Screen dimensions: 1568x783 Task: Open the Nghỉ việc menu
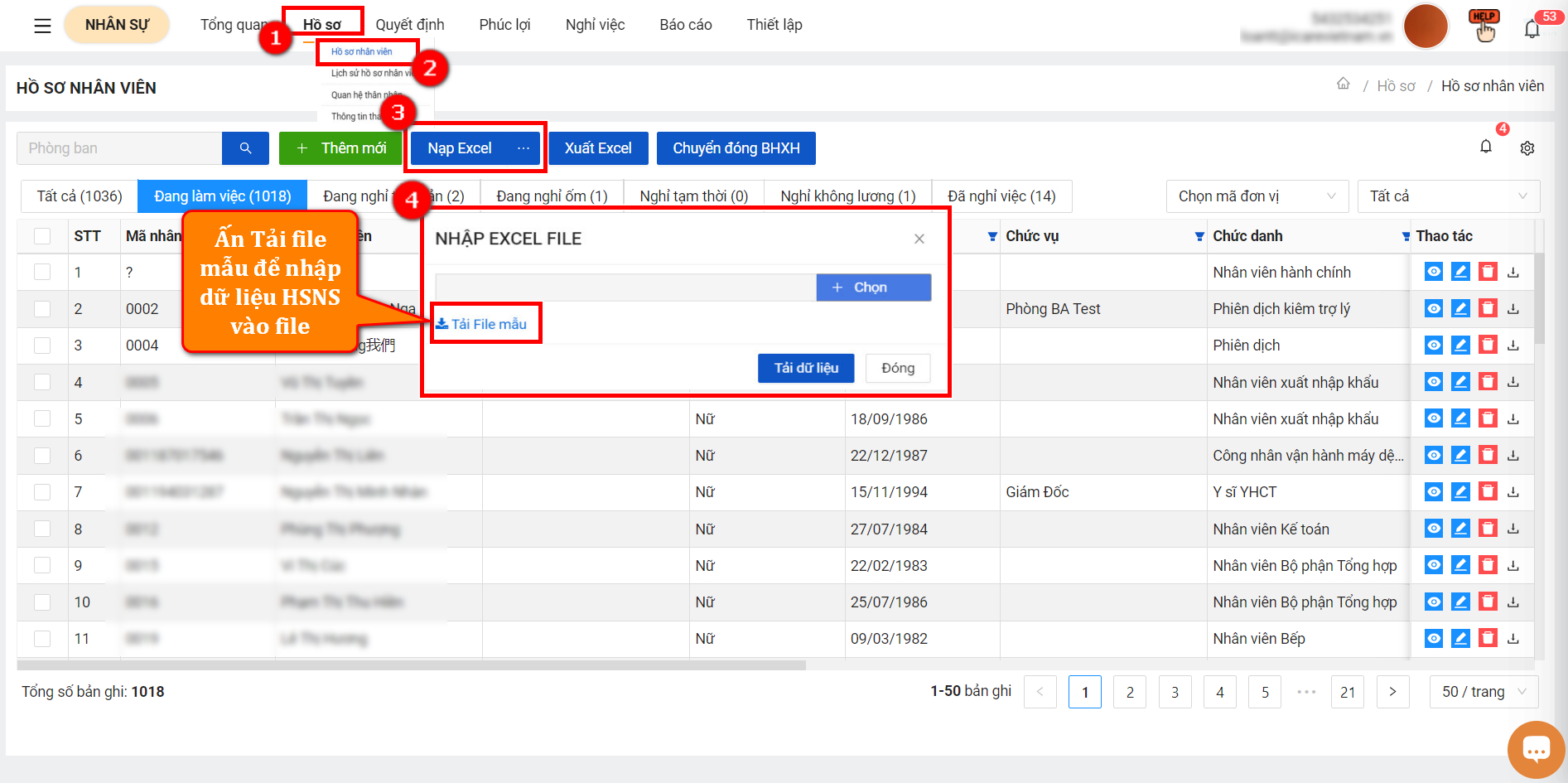pos(595,25)
